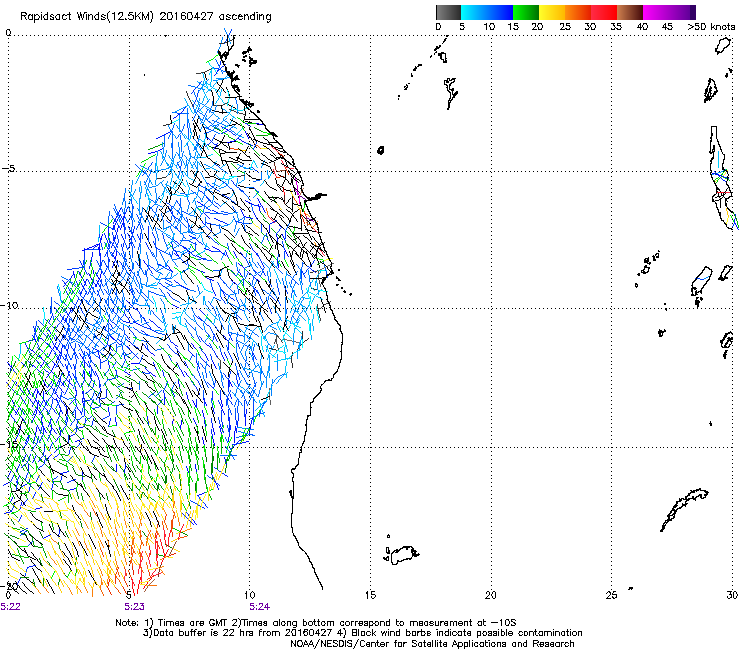Click the '>50 knots' legend label

click(711, 26)
